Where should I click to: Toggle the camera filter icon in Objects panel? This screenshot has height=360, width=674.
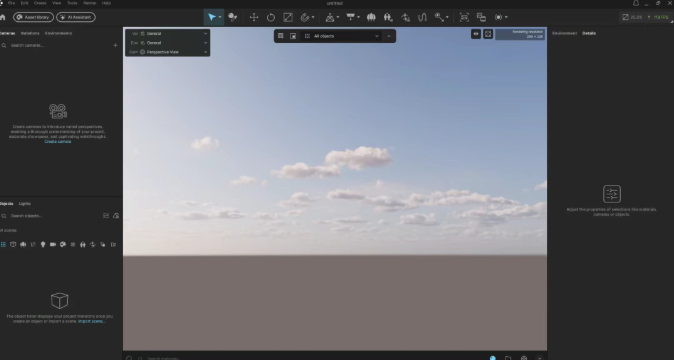click(x=53, y=244)
